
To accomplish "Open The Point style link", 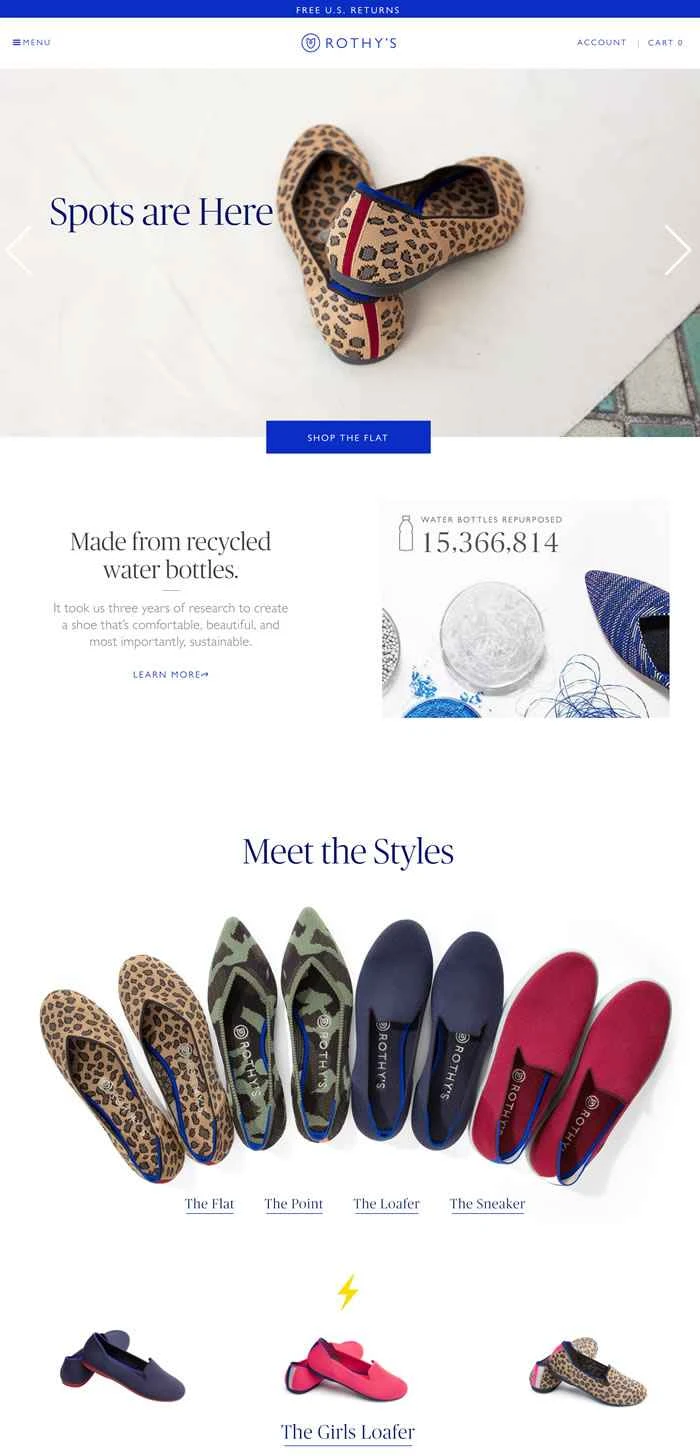I will (x=294, y=1204).
